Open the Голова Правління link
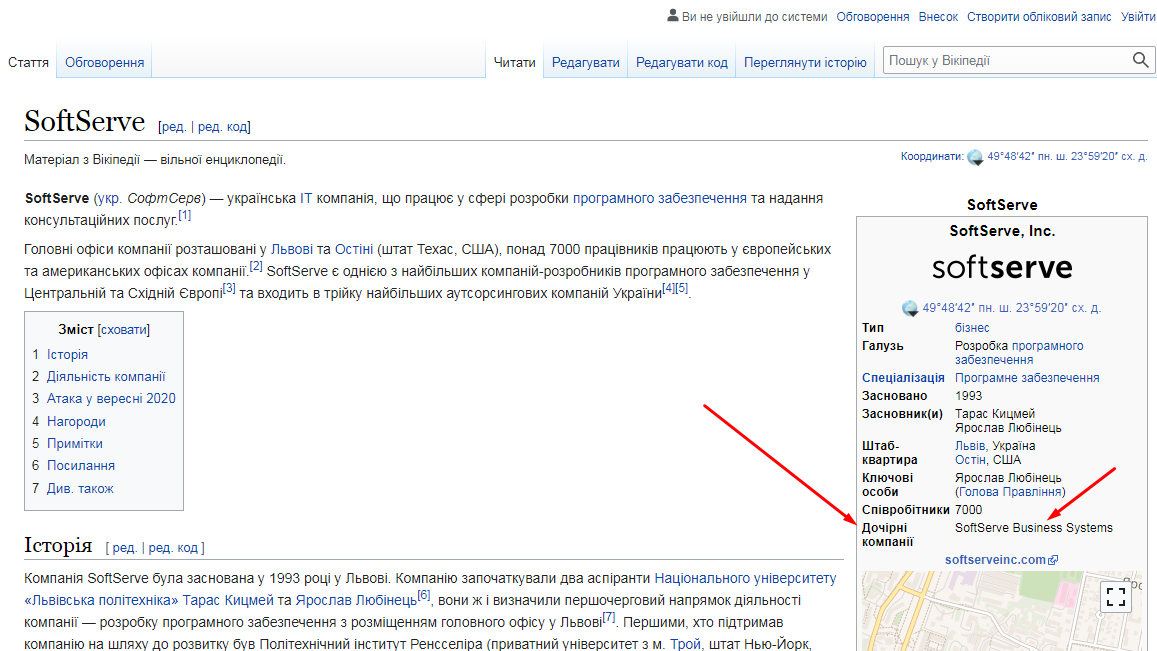Image resolution: width=1157 pixels, height=651 pixels. tap(1010, 492)
